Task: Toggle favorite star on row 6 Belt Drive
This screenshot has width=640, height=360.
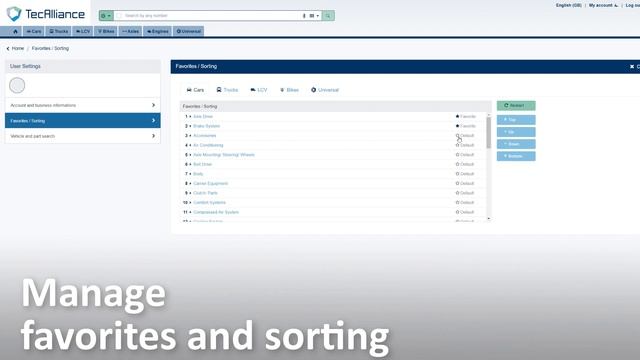Action: pyautogui.click(x=458, y=164)
